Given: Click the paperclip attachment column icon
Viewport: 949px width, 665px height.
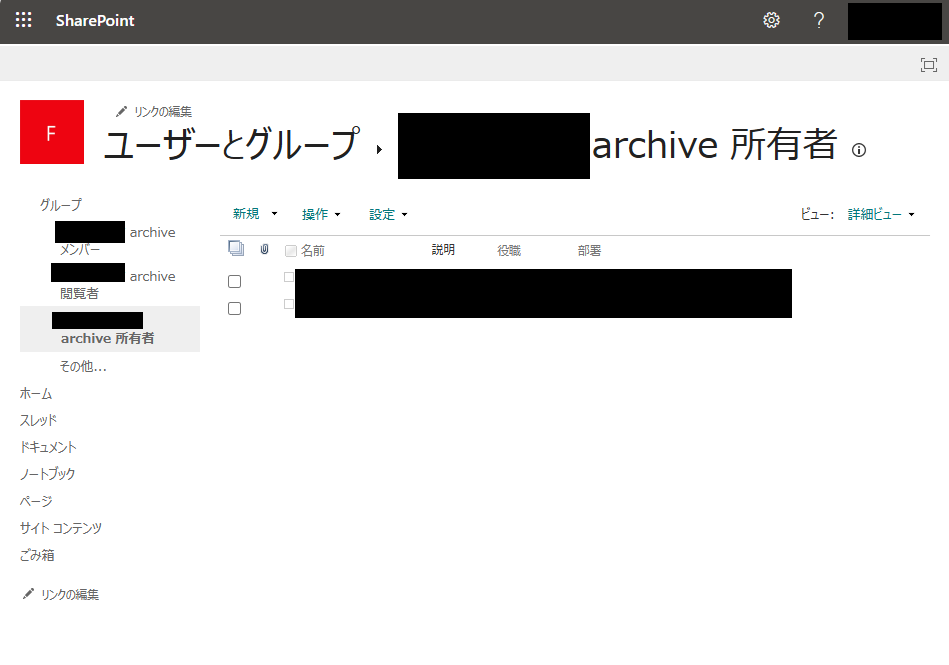Looking at the screenshot, I should (x=264, y=249).
